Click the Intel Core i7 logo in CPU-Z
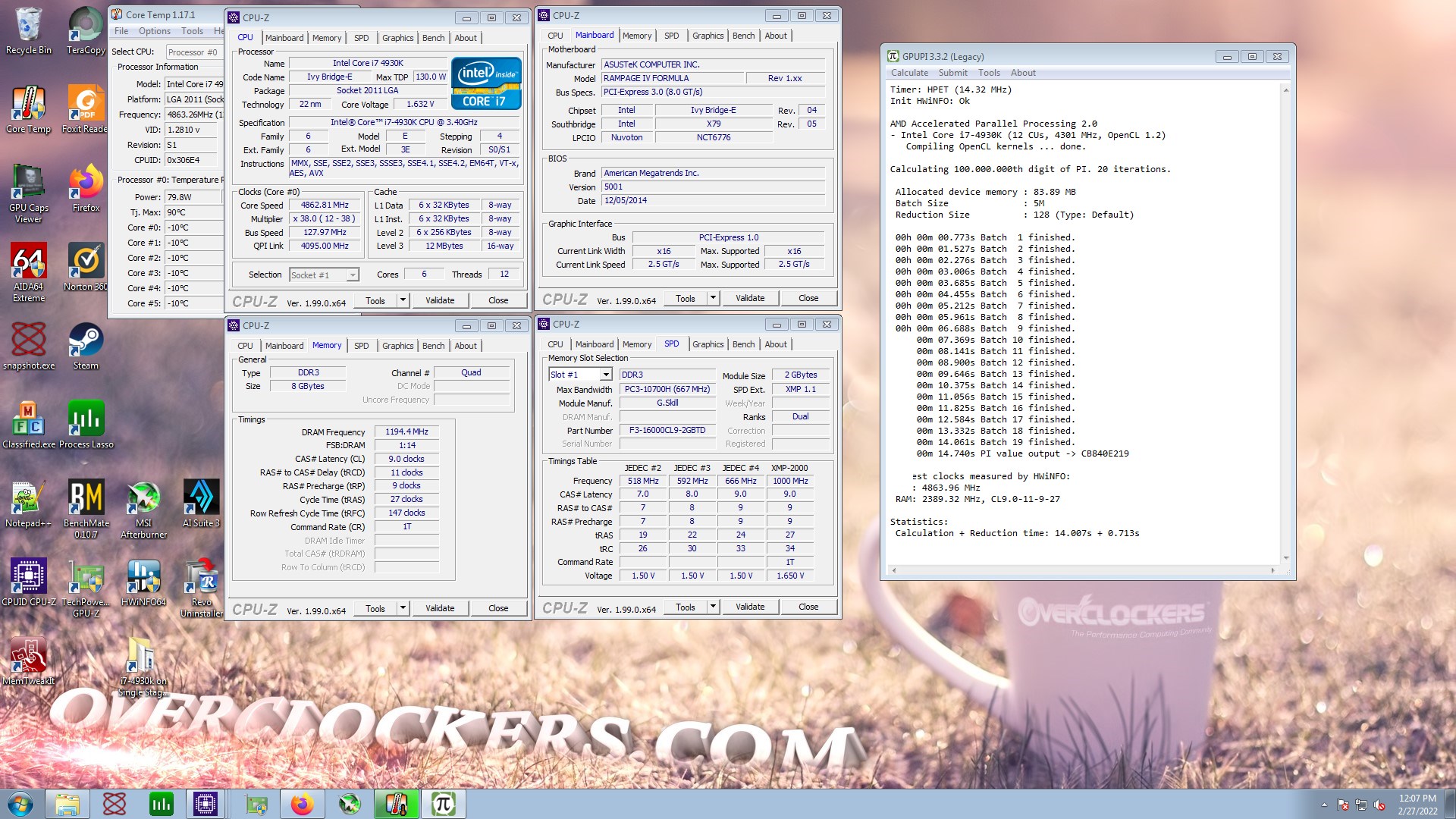 [486, 83]
